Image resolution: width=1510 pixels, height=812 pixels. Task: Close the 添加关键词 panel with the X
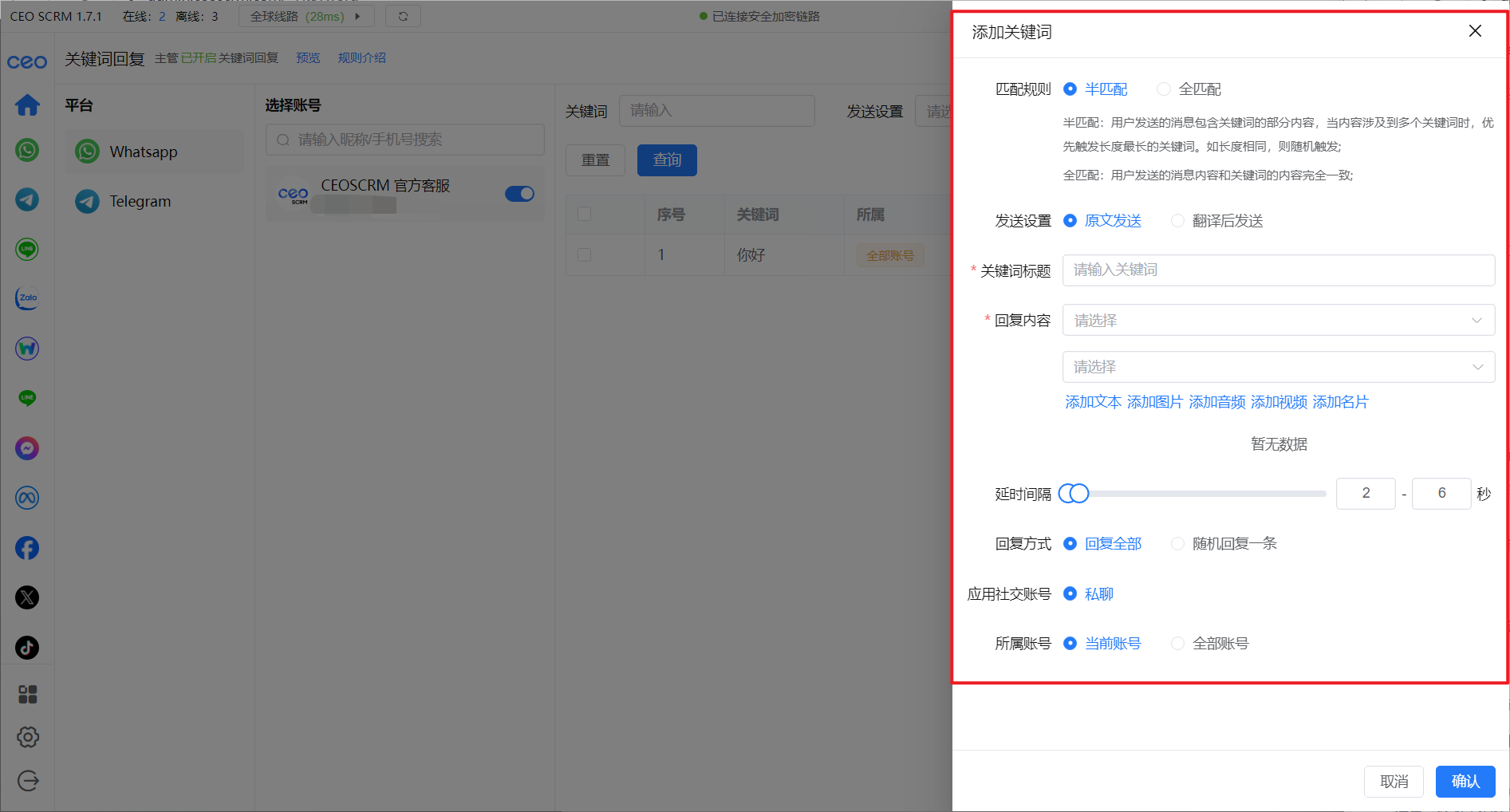[1475, 31]
